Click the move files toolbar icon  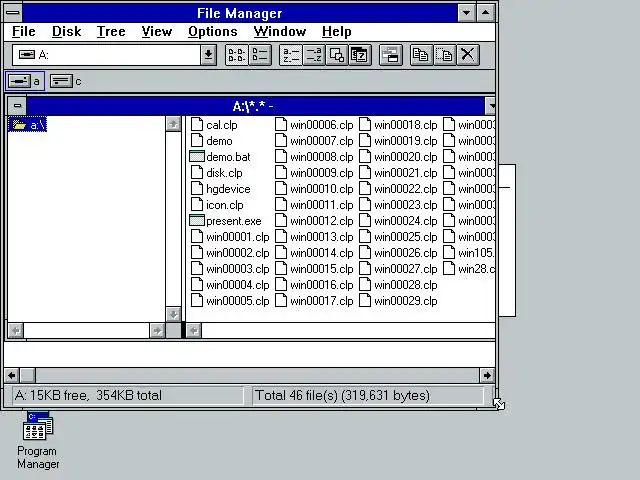coord(444,55)
